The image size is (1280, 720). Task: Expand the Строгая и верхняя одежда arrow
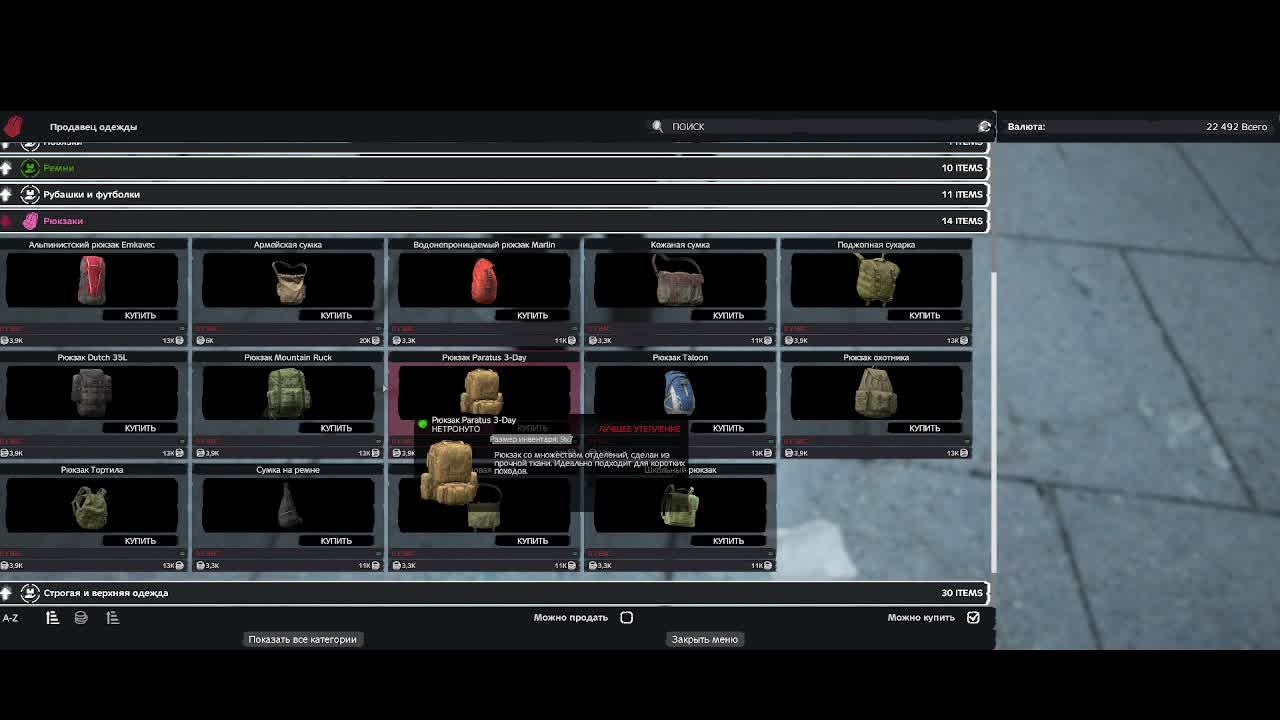pos(7,593)
